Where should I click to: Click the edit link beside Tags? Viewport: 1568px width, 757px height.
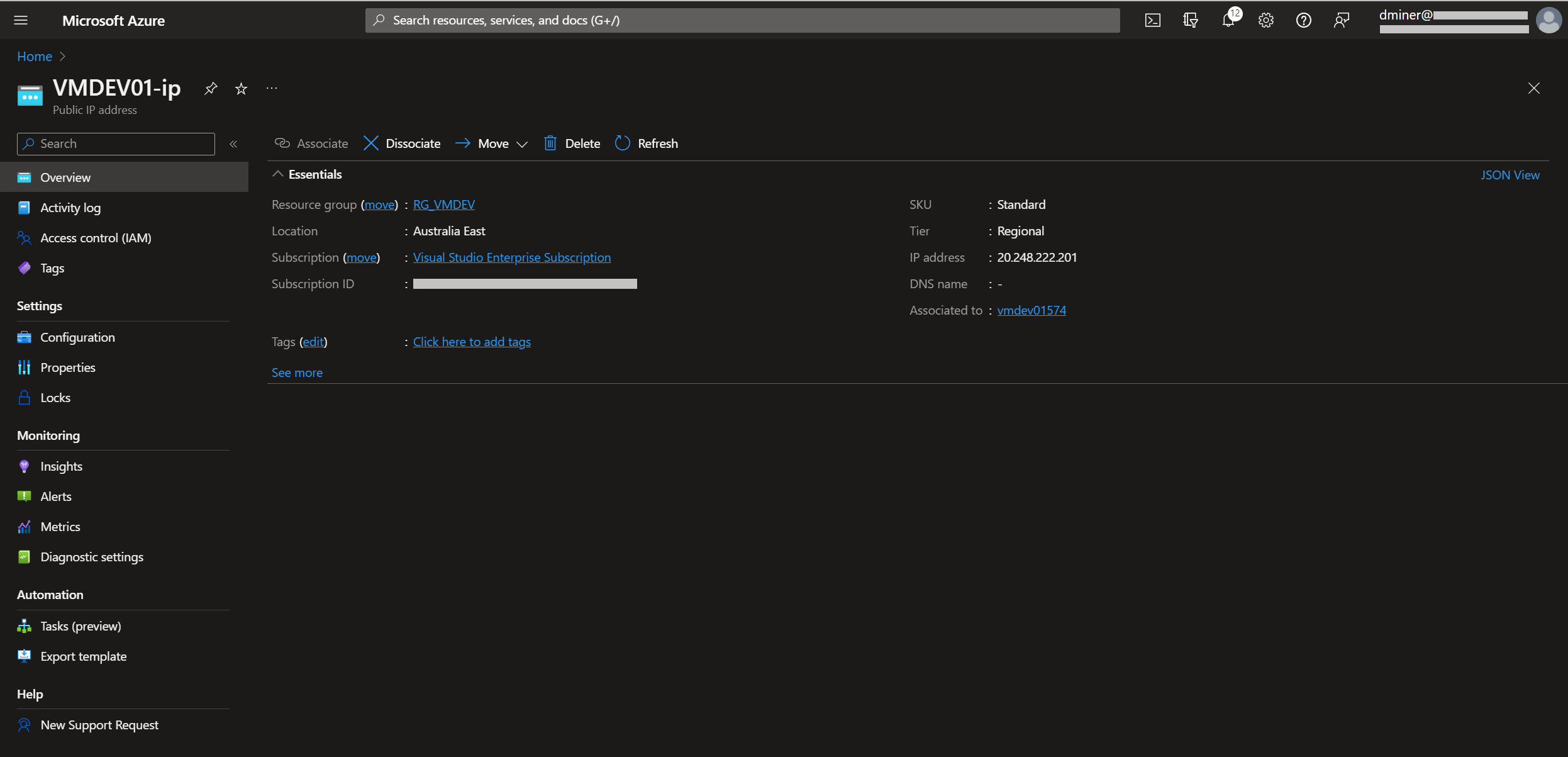coord(313,342)
